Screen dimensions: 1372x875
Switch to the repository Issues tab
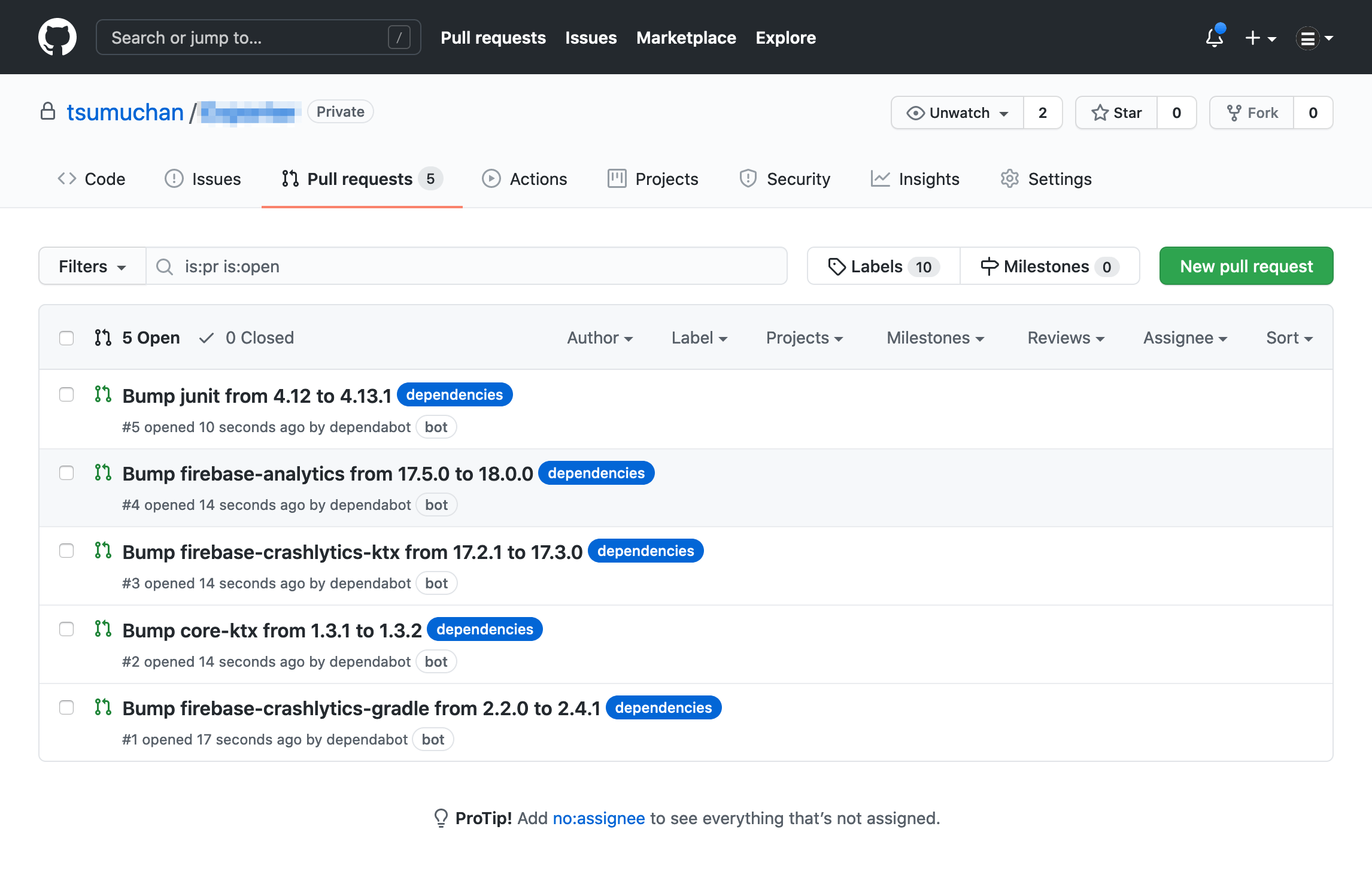click(x=202, y=178)
